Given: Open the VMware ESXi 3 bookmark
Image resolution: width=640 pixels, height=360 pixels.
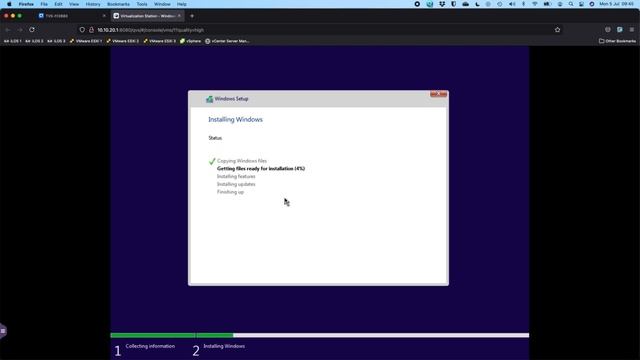Looking at the screenshot, I should [160, 41].
